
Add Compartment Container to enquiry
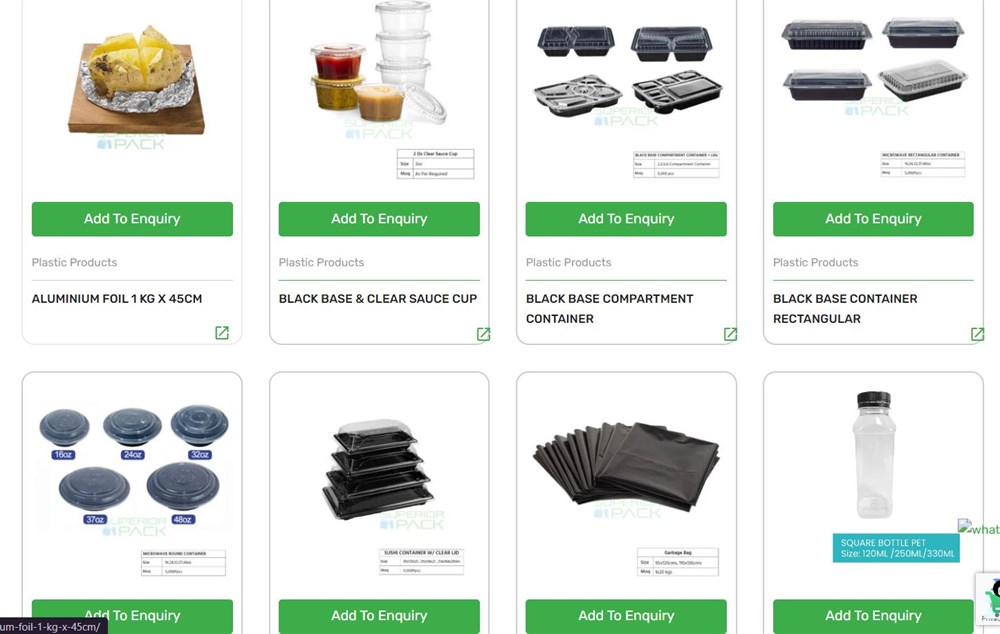point(626,219)
